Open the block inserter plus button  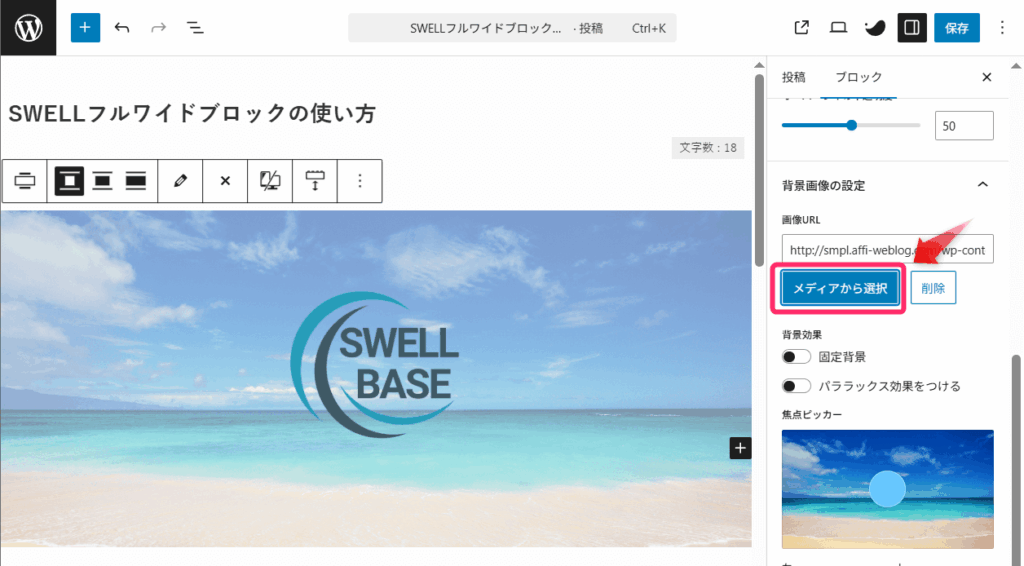85,27
